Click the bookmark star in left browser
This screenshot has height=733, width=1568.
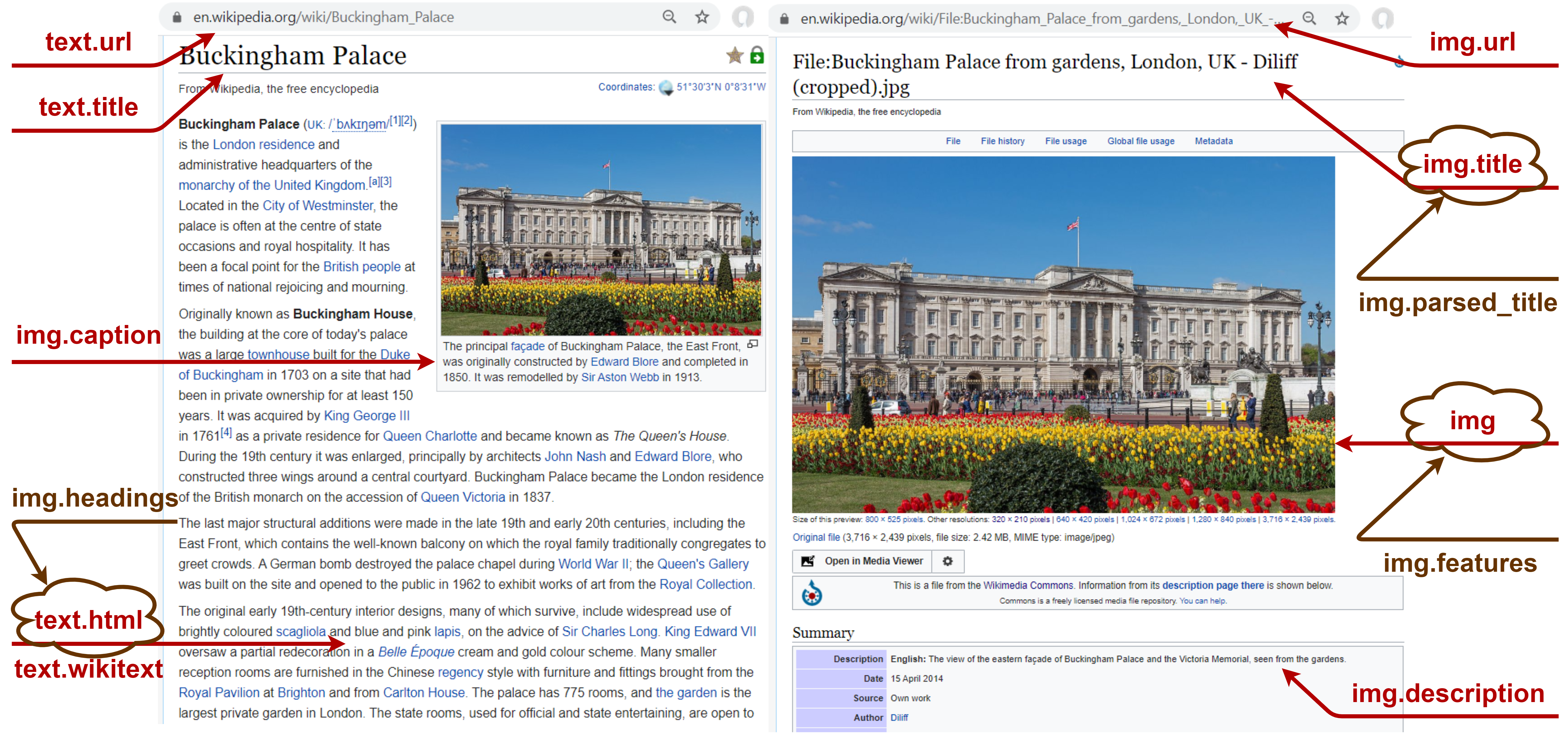pos(702,17)
